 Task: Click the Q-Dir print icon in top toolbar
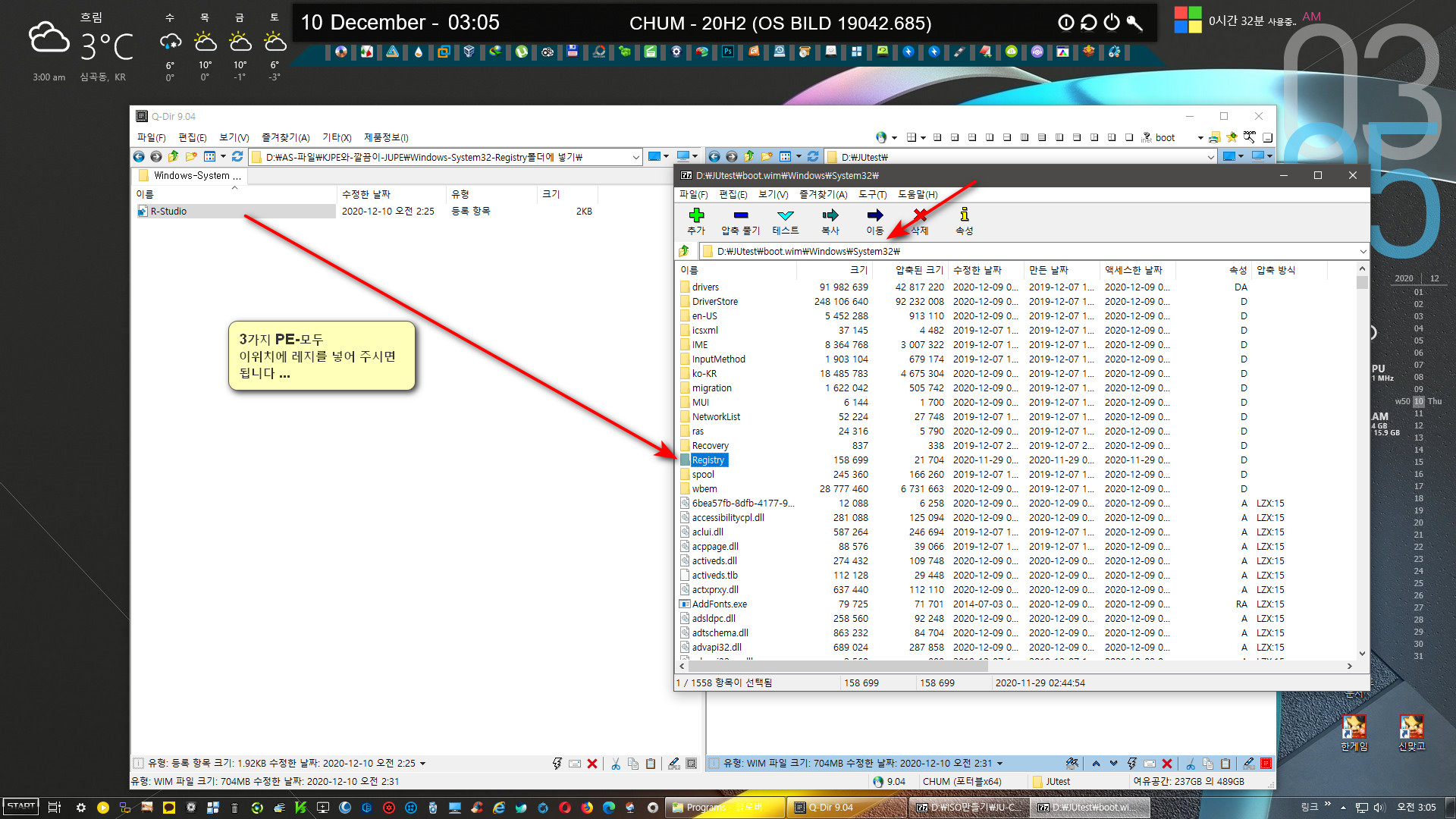[1215, 137]
